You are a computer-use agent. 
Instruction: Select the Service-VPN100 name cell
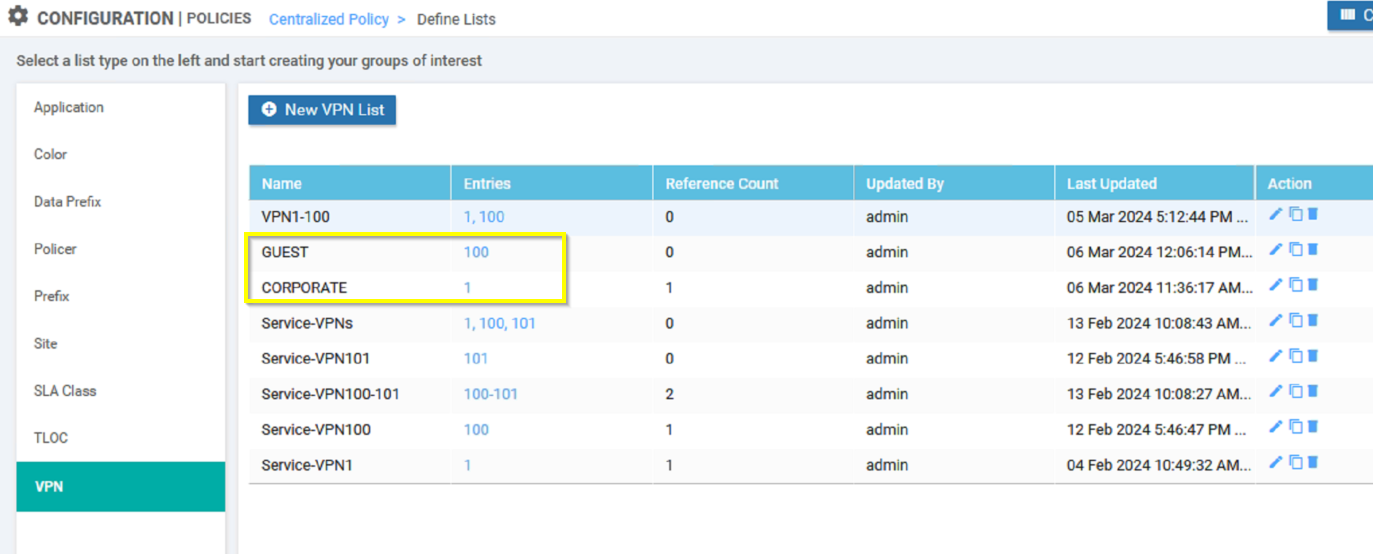(316, 429)
